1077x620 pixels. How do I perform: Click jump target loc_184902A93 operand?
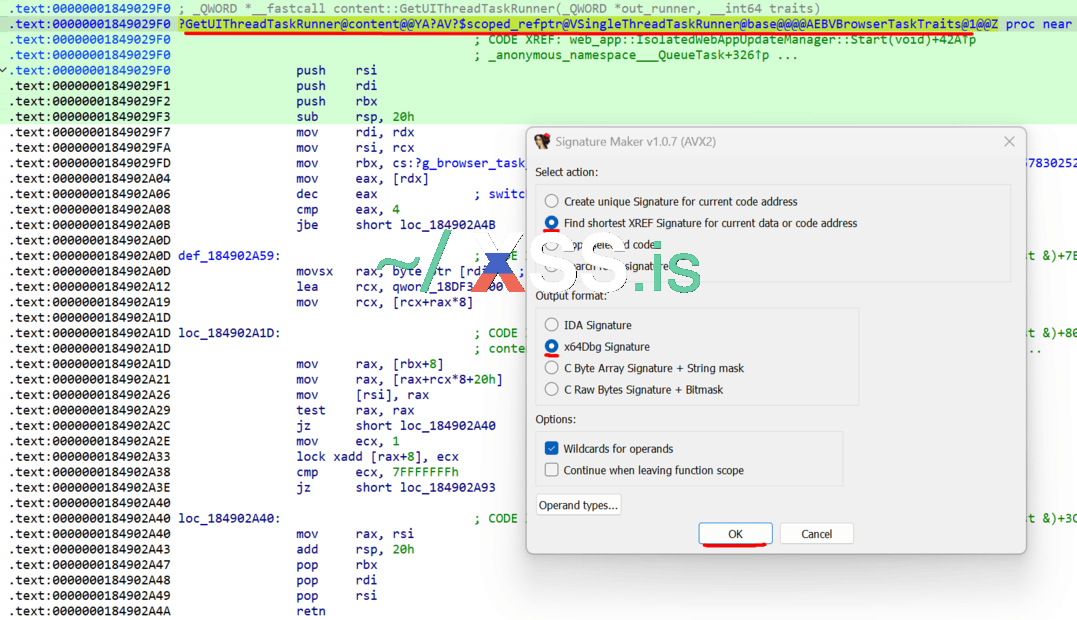coord(448,487)
